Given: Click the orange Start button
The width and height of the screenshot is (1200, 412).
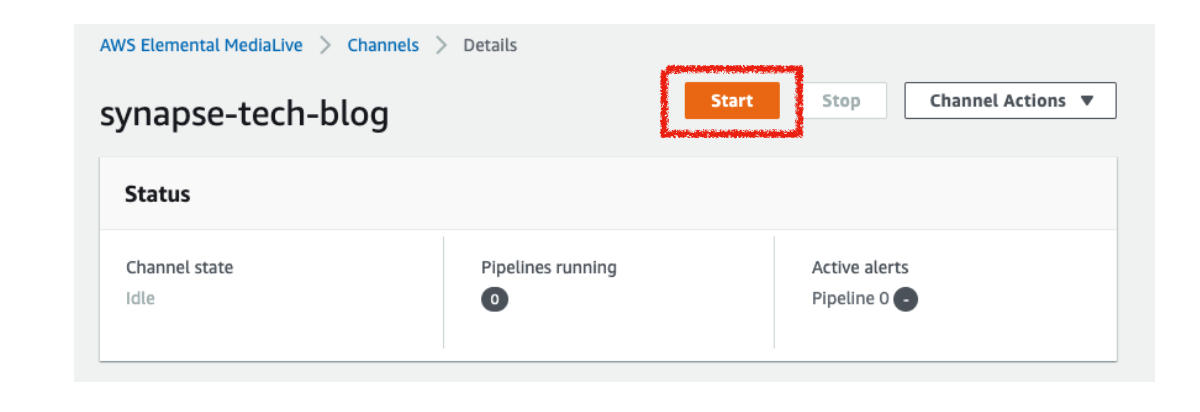Looking at the screenshot, I should [731, 101].
